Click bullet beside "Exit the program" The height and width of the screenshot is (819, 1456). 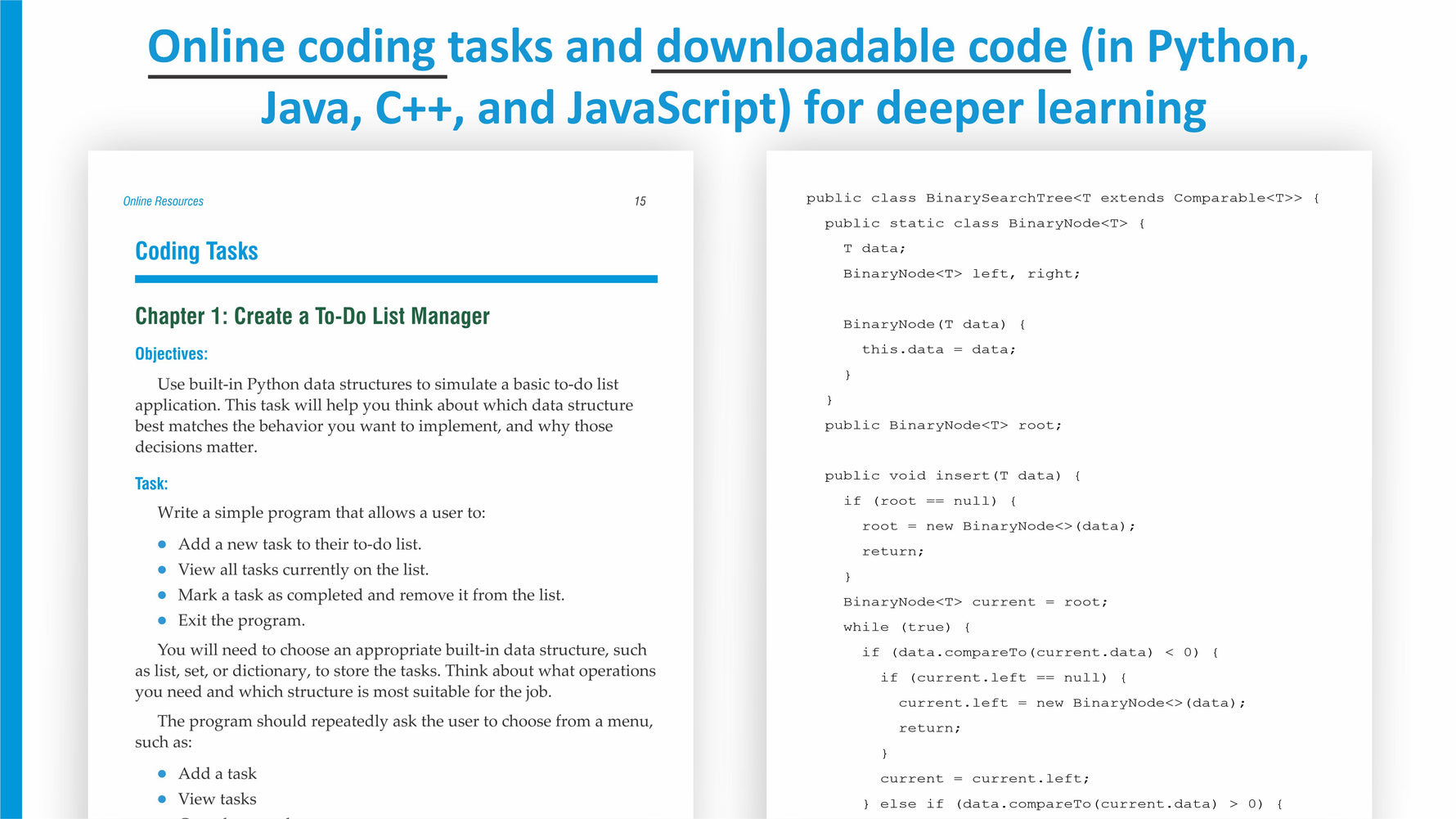tap(162, 621)
